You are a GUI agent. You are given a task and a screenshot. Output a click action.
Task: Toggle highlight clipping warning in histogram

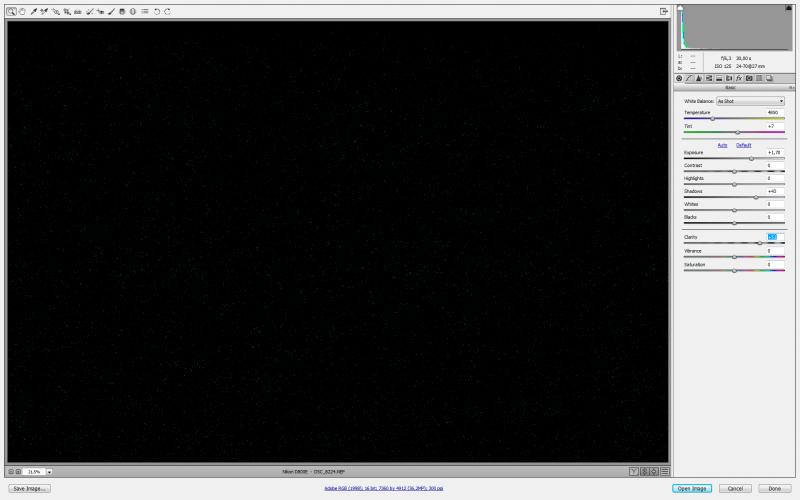(788, 8)
